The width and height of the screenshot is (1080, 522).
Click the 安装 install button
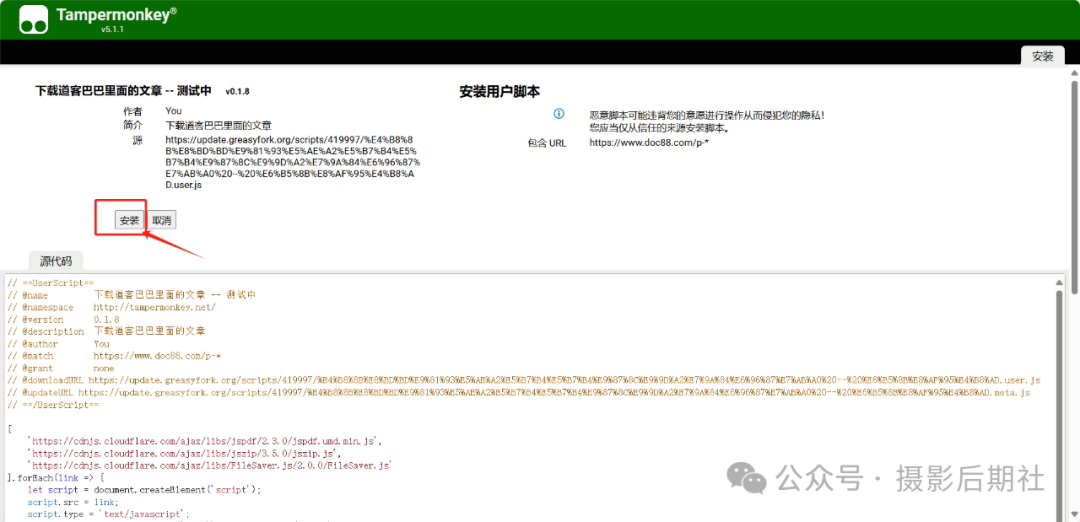click(129, 220)
